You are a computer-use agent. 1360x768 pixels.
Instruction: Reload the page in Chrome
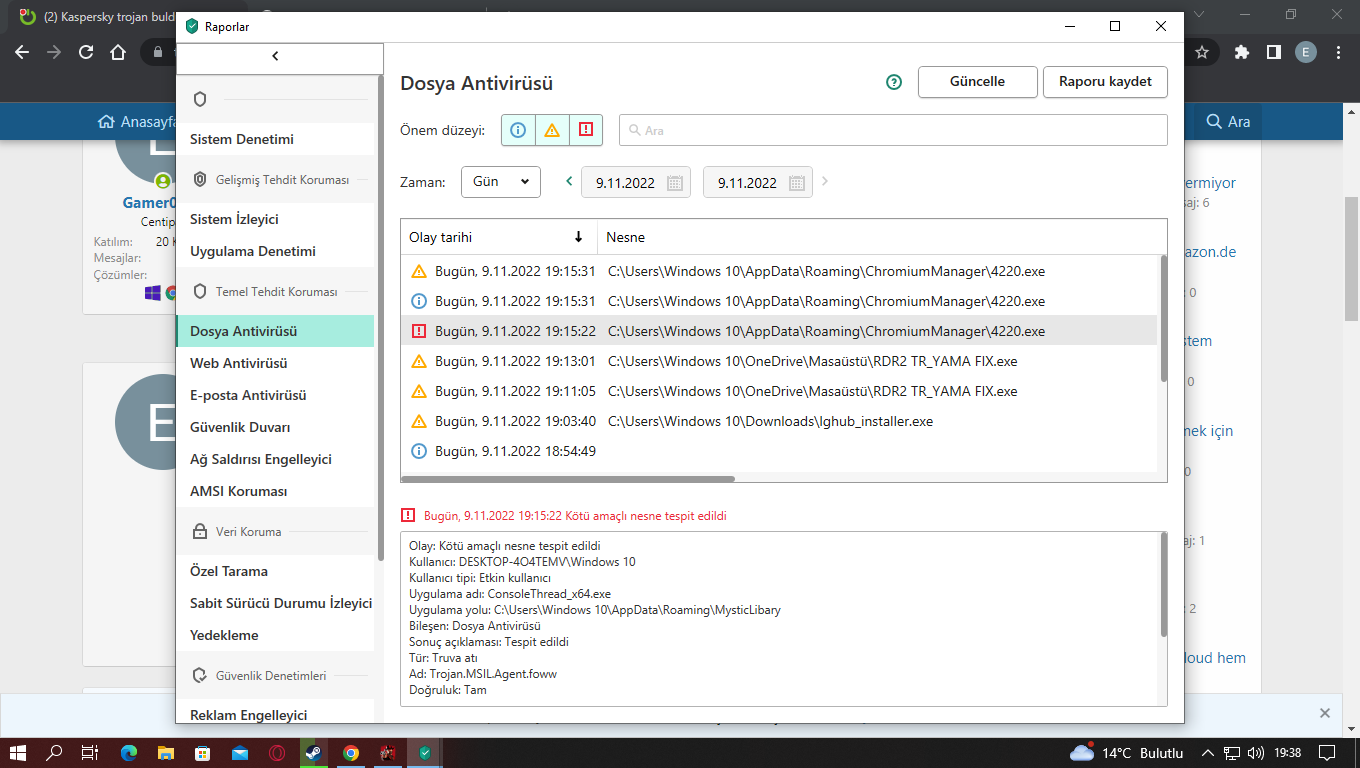86,52
